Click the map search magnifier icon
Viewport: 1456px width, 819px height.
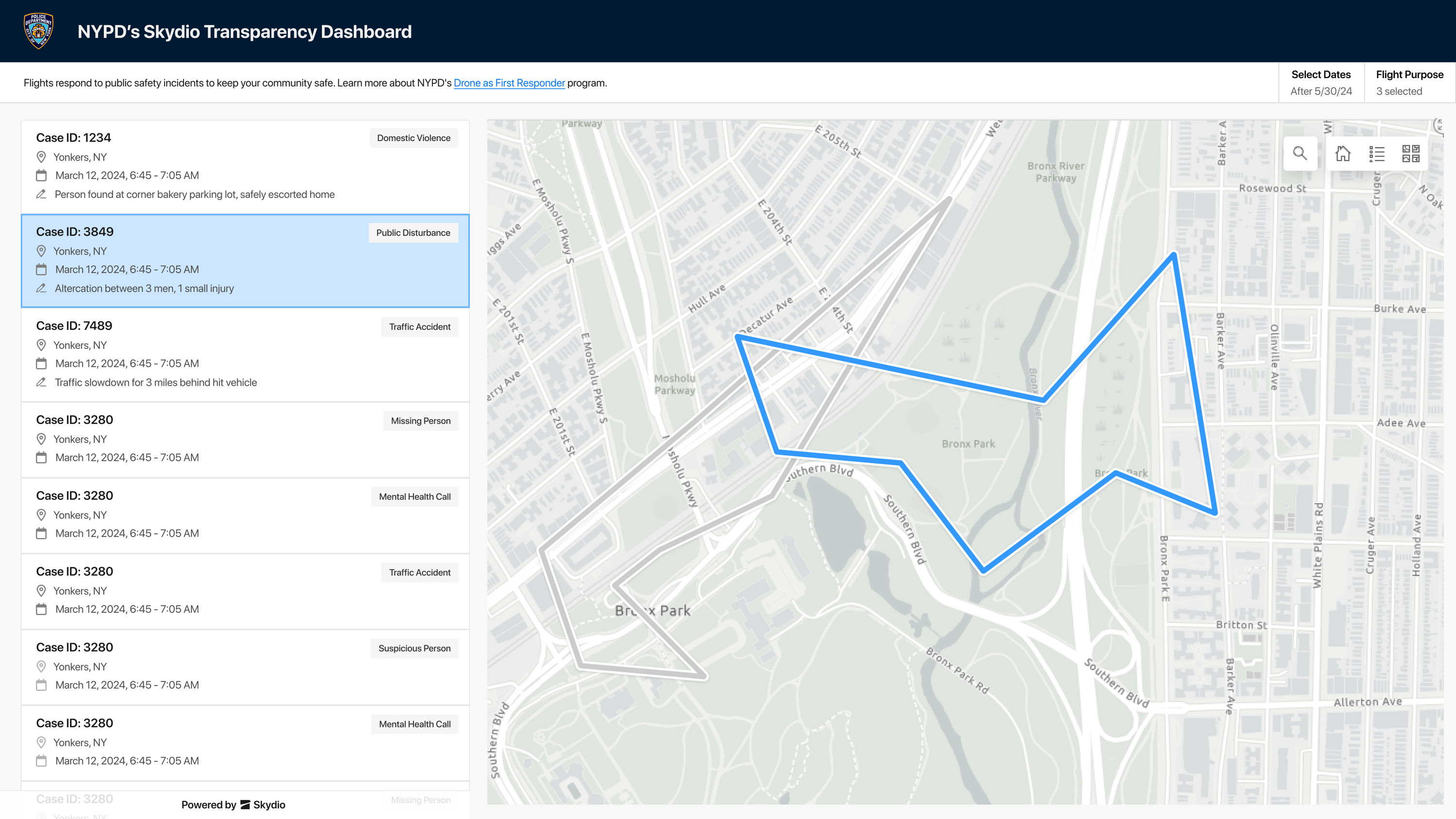coord(1299,153)
